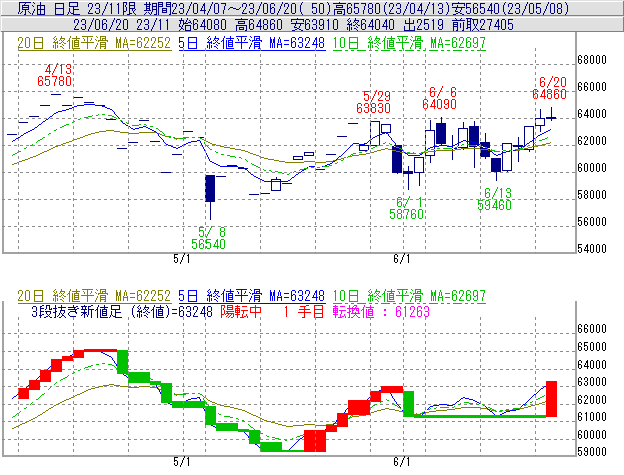The height and width of the screenshot is (475, 624).
Task: Click the 6/1 date label under the lower chart
Action: [x=402, y=462]
